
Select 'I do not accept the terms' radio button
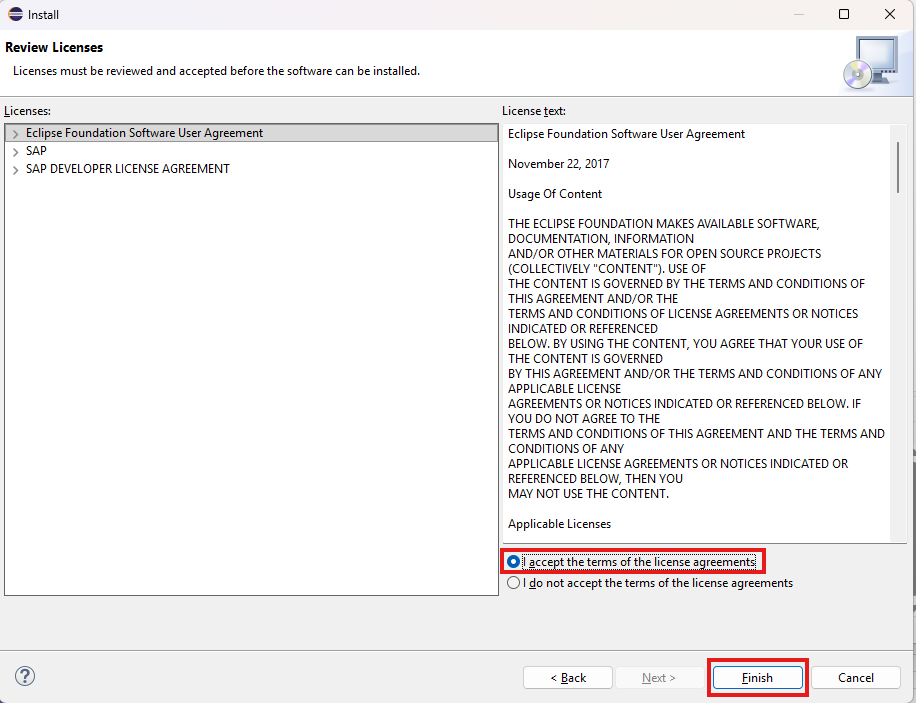513,583
